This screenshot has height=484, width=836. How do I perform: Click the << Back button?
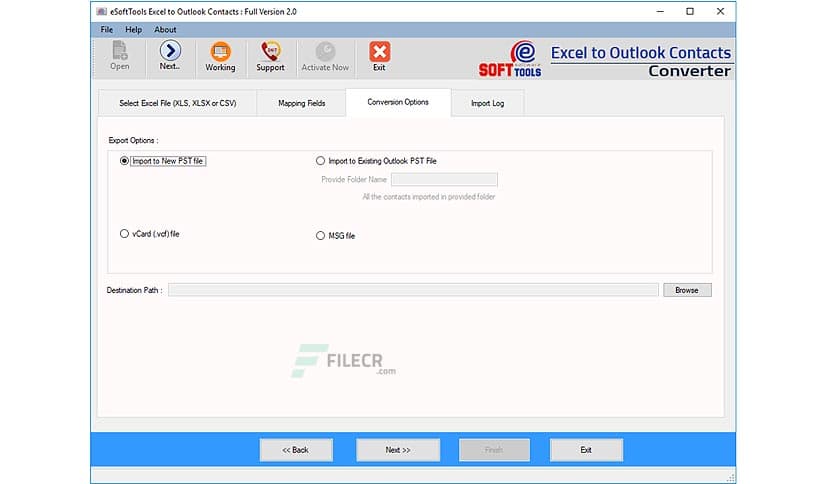tap(296, 450)
